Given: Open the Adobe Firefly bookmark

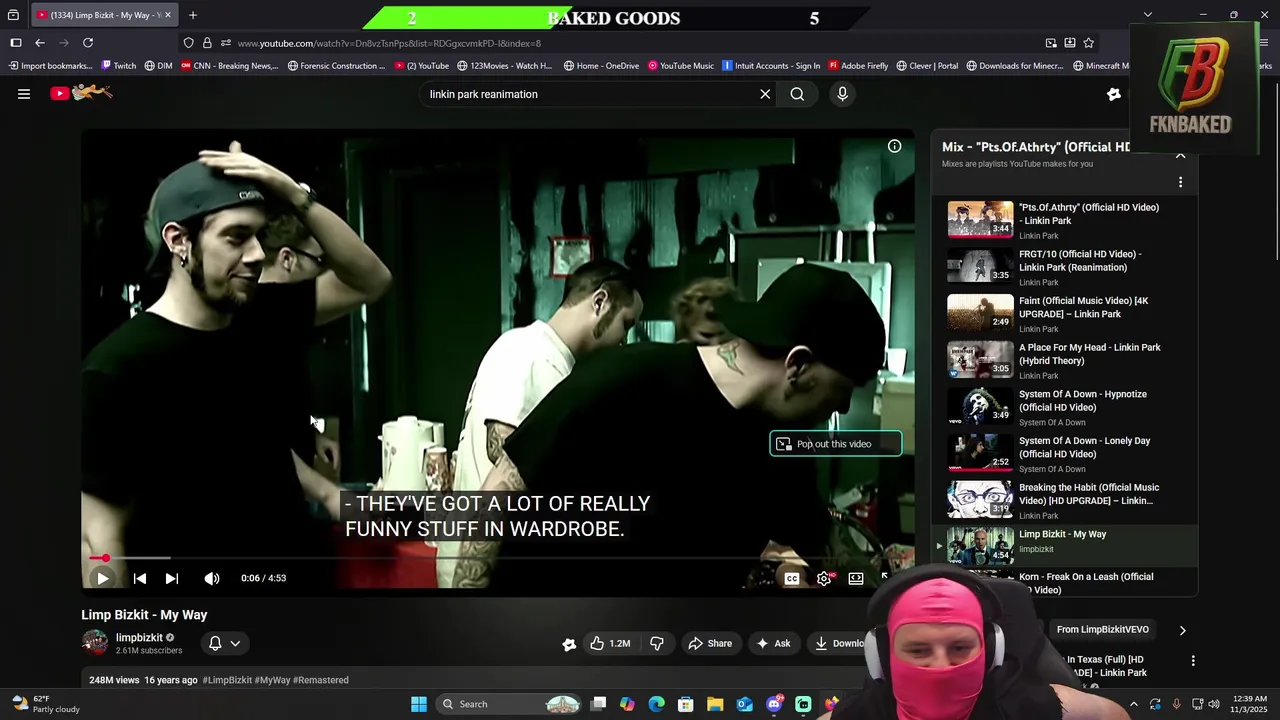Looking at the screenshot, I should point(858,66).
